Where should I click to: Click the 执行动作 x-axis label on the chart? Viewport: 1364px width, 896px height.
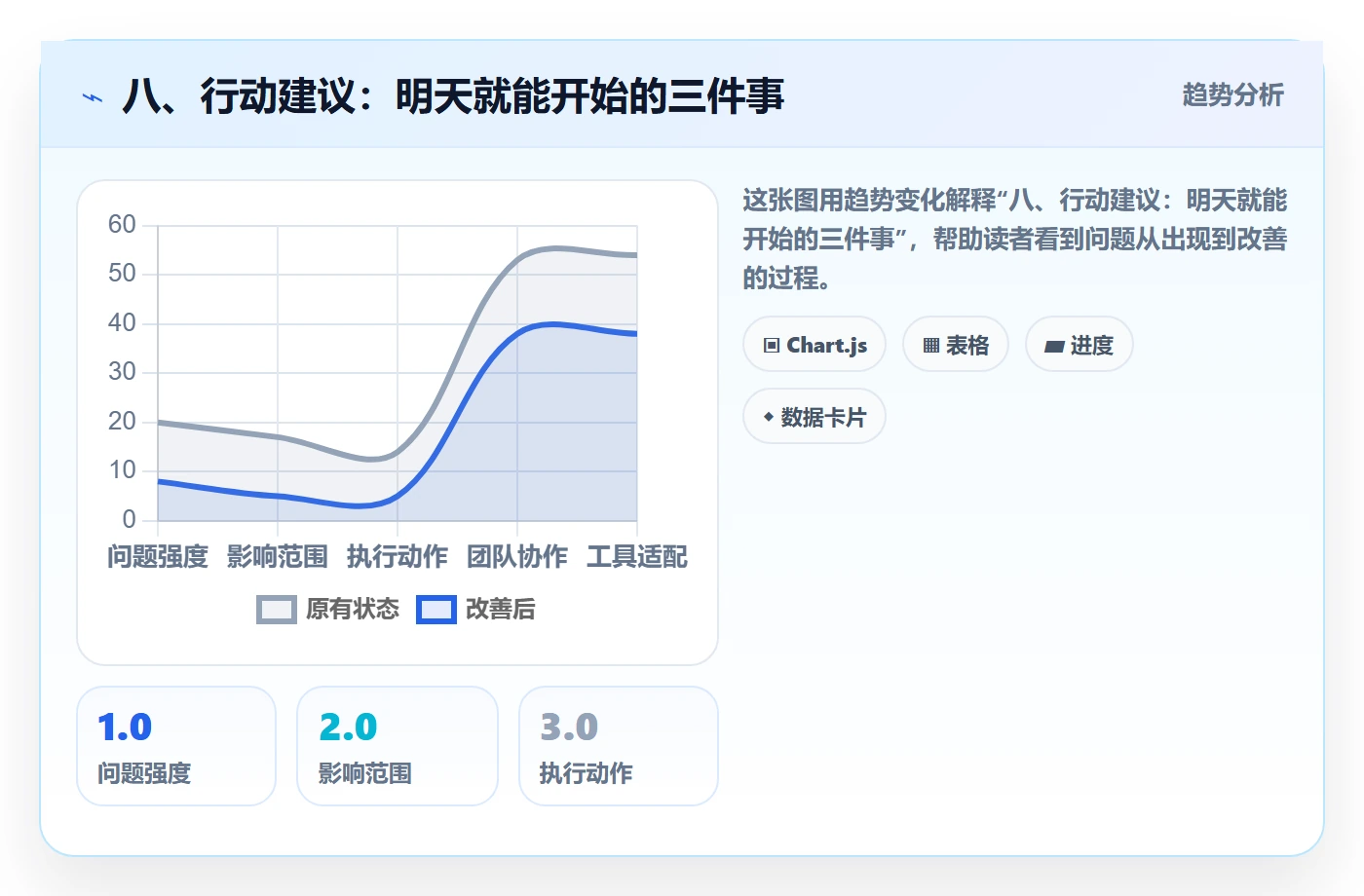coord(398,557)
